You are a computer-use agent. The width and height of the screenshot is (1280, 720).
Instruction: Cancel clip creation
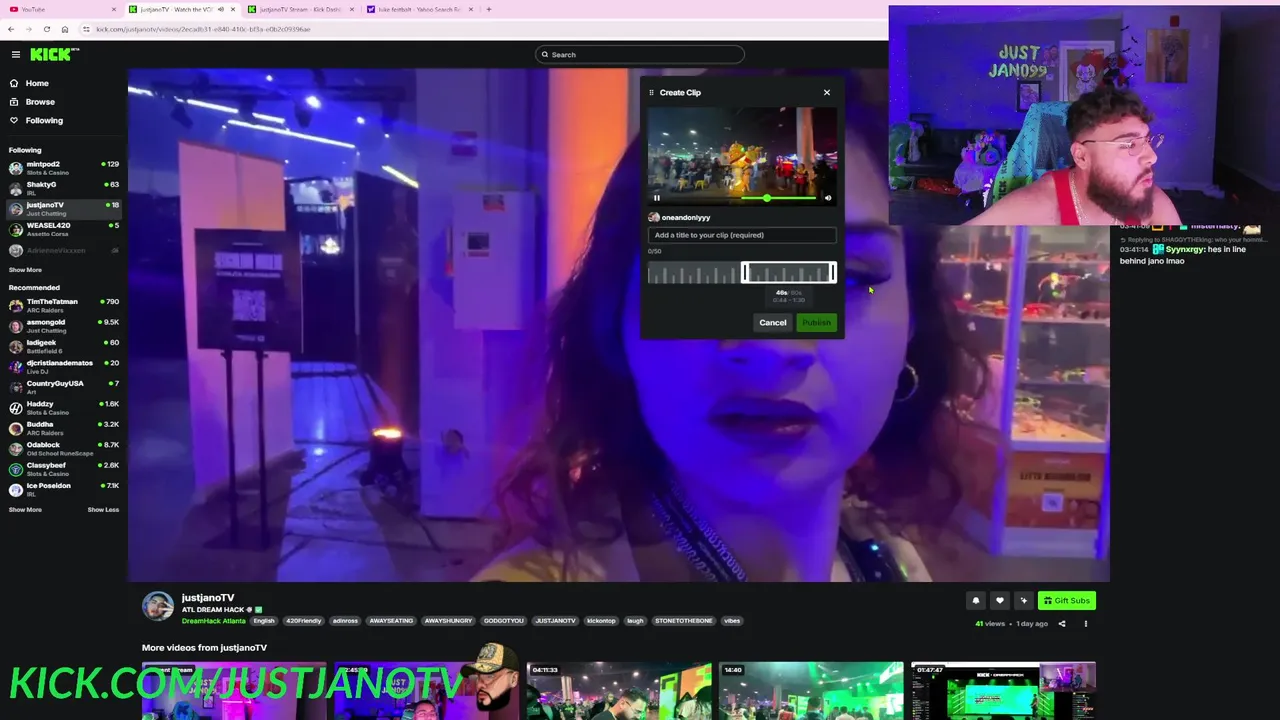tap(772, 322)
